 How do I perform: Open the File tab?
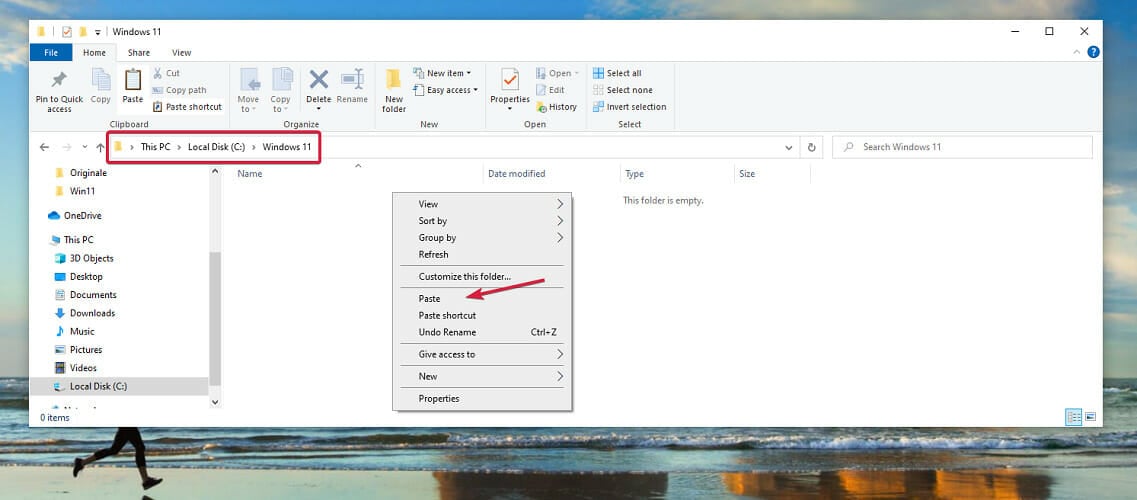coord(51,52)
